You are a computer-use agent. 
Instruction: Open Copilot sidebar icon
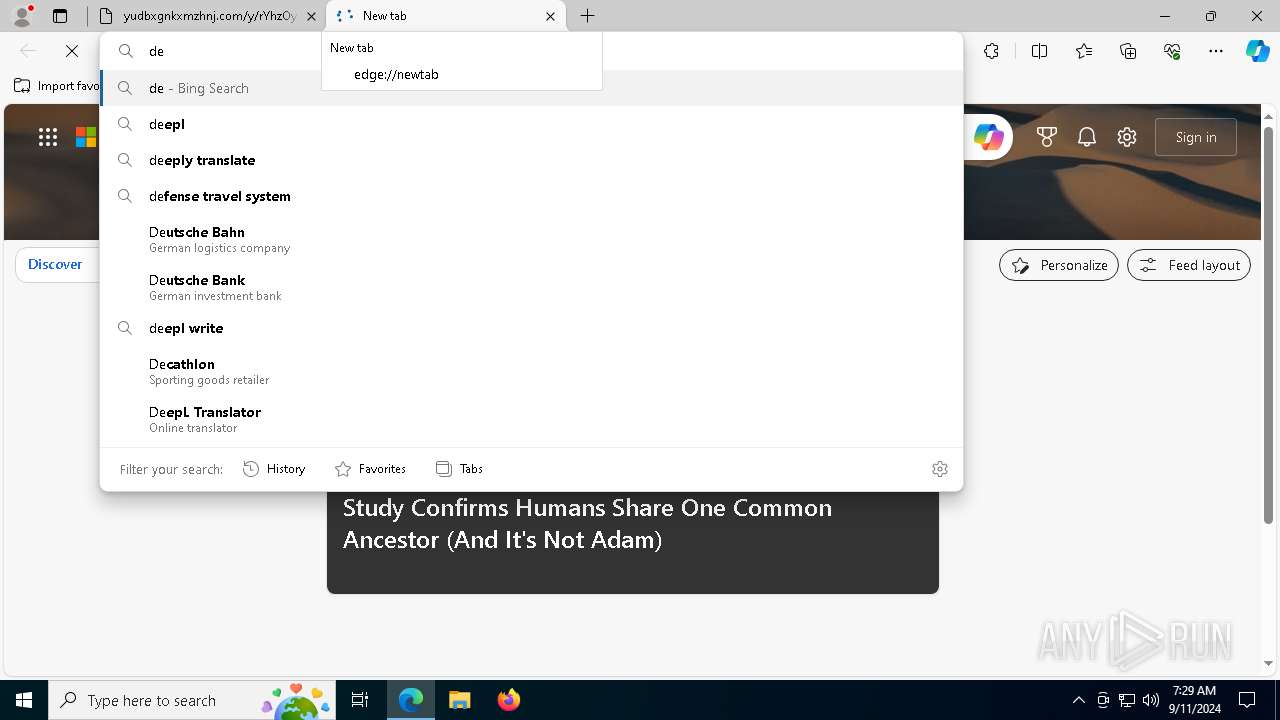(1257, 51)
